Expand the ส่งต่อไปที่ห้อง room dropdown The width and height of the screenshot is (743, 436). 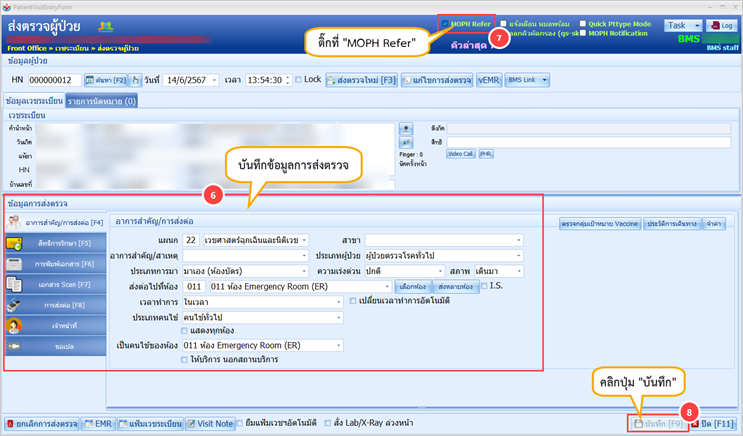(387, 287)
